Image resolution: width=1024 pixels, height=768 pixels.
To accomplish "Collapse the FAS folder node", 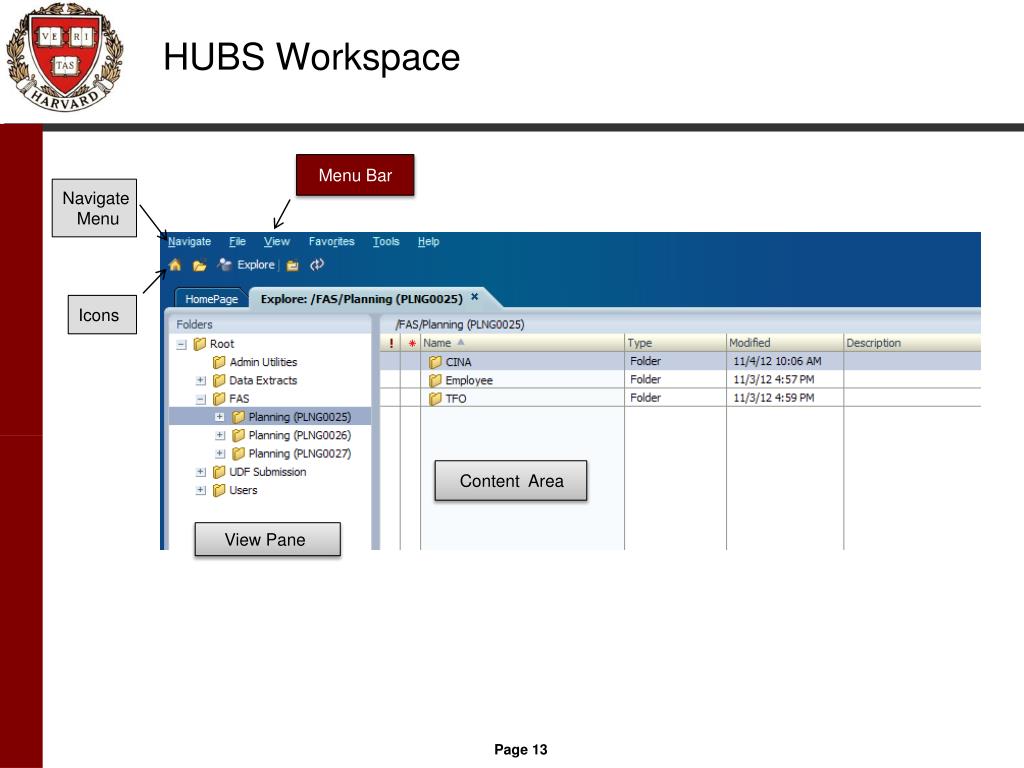I will click(x=201, y=399).
